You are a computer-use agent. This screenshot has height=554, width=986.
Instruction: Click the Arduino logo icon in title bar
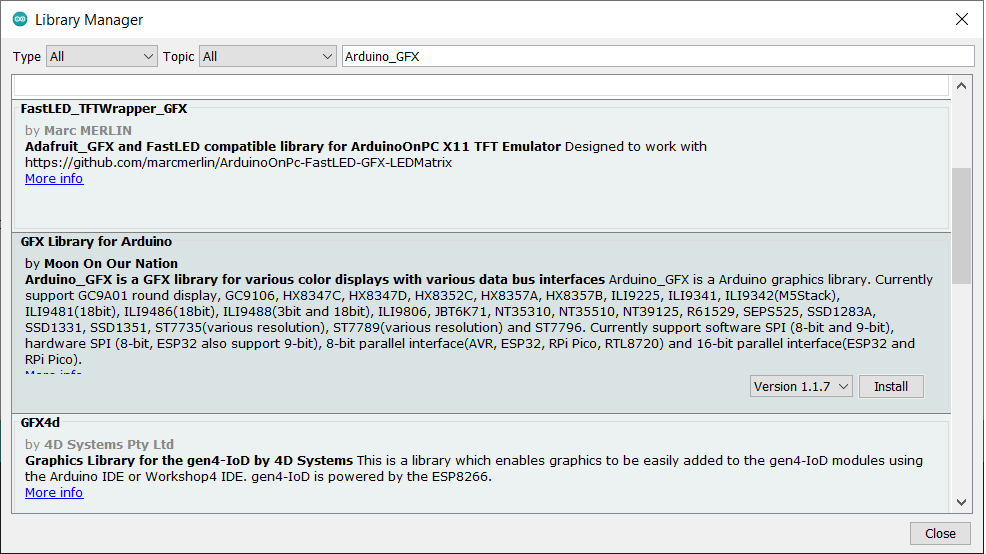(x=20, y=19)
